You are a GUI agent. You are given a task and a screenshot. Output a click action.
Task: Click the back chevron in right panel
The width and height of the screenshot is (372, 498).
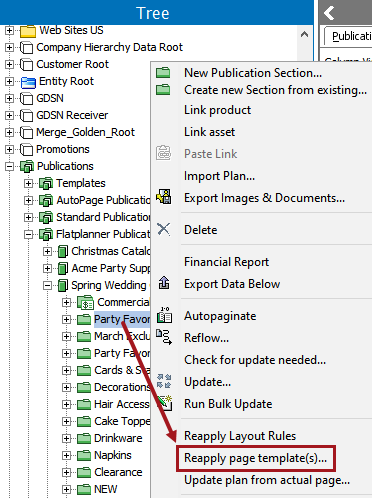coord(329,13)
